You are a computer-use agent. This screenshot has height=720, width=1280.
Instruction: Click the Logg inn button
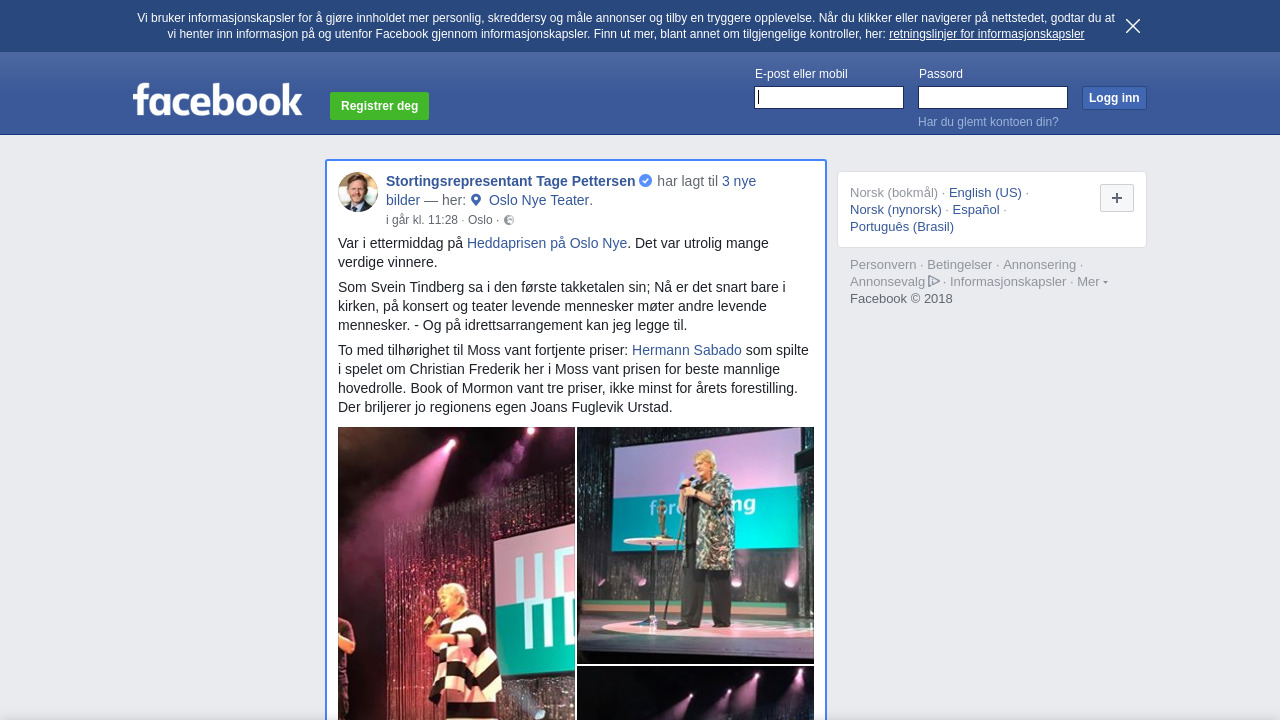(x=1114, y=98)
